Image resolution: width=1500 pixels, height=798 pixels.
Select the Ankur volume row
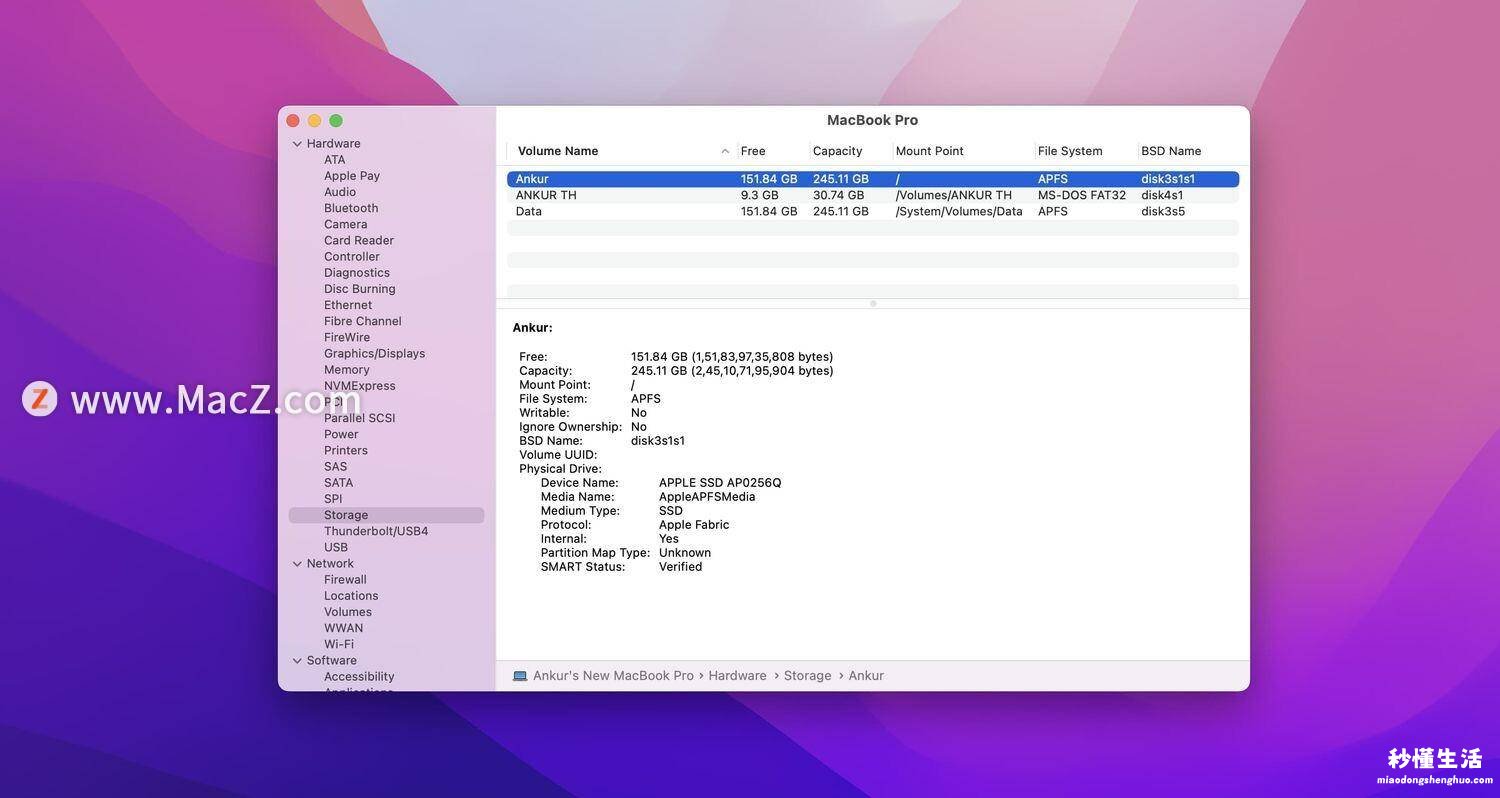tap(873, 179)
